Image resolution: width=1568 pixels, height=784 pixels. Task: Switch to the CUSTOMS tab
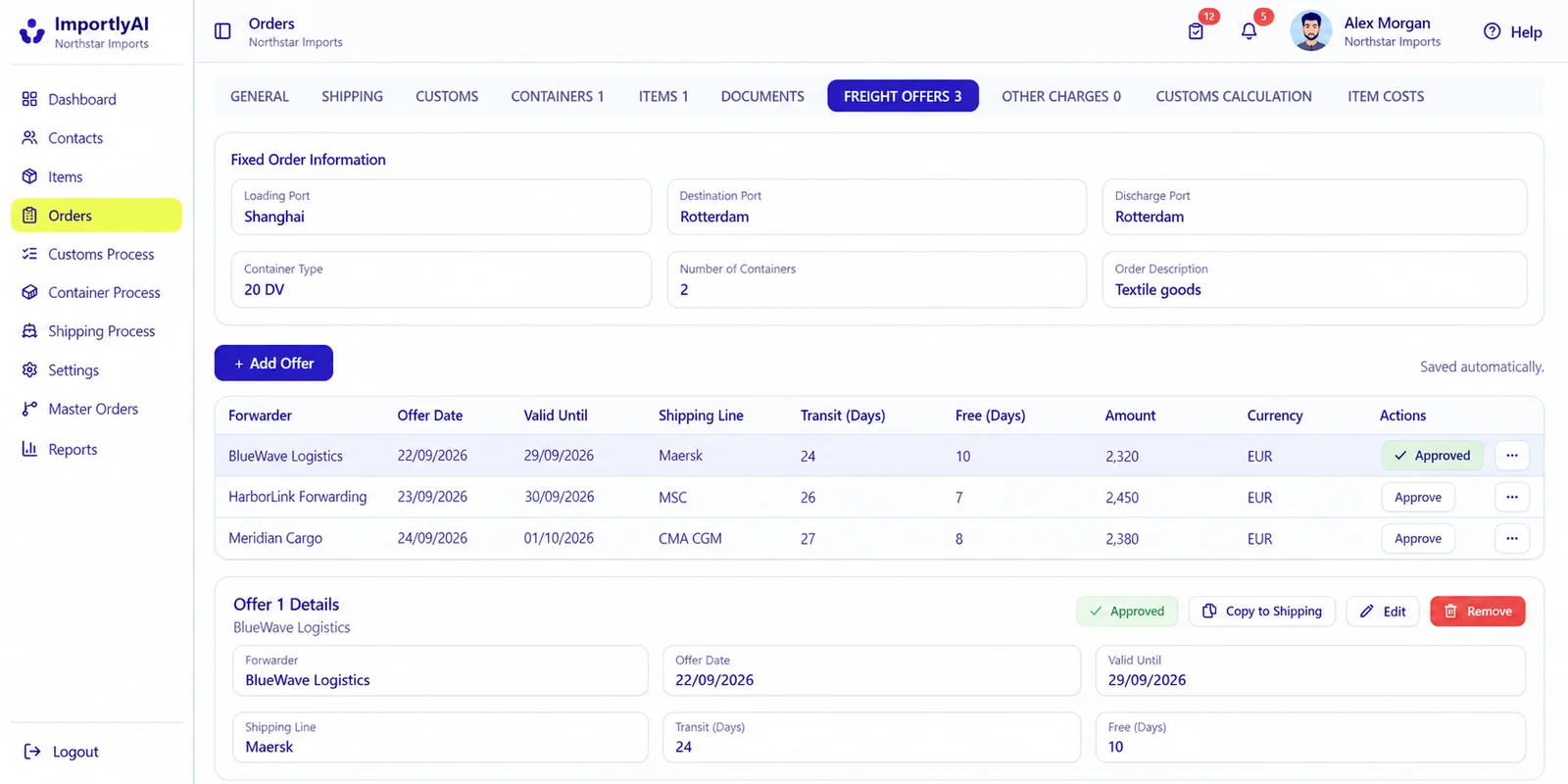coord(447,96)
